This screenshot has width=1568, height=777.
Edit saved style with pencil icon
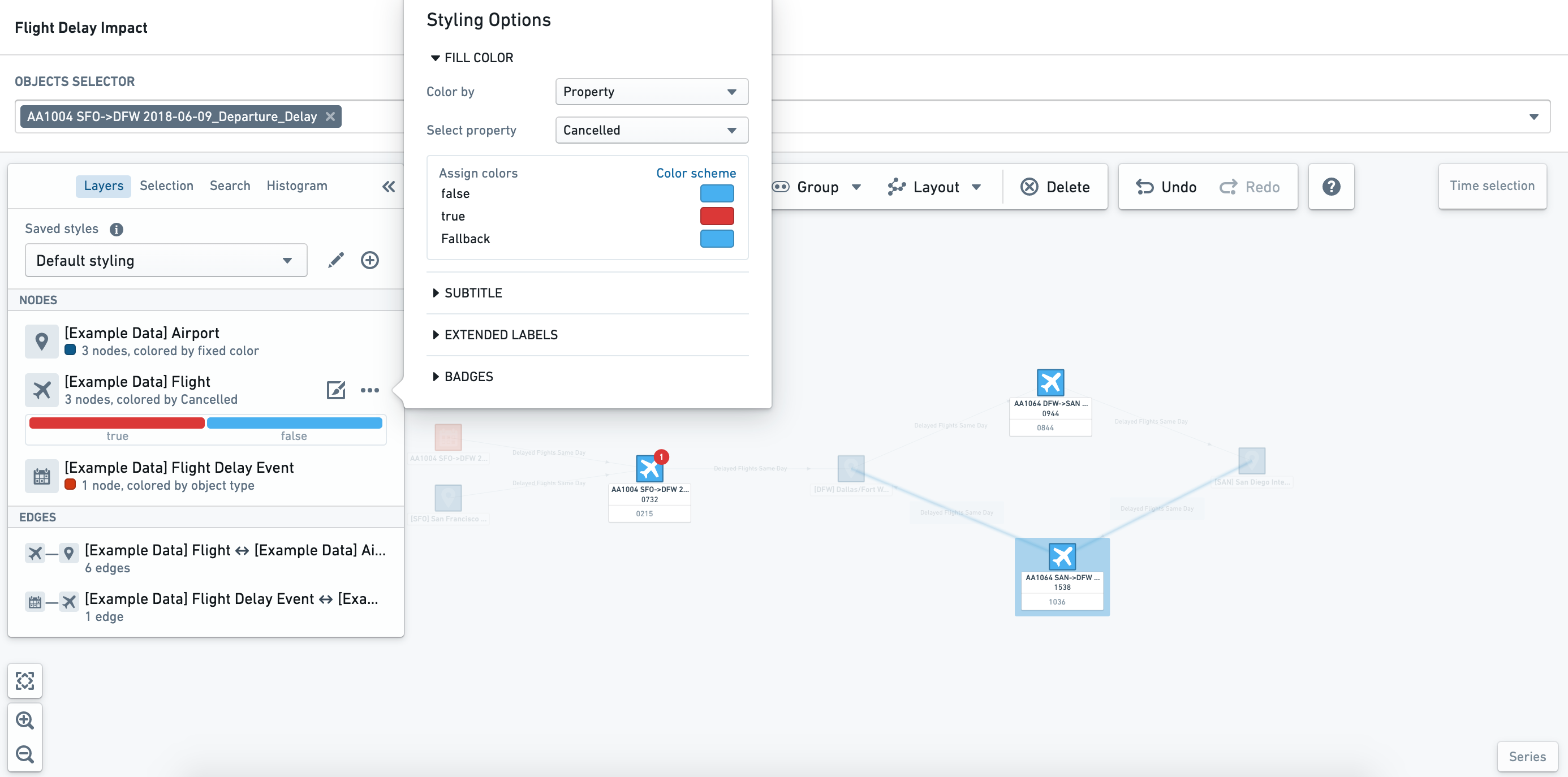pyautogui.click(x=336, y=261)
